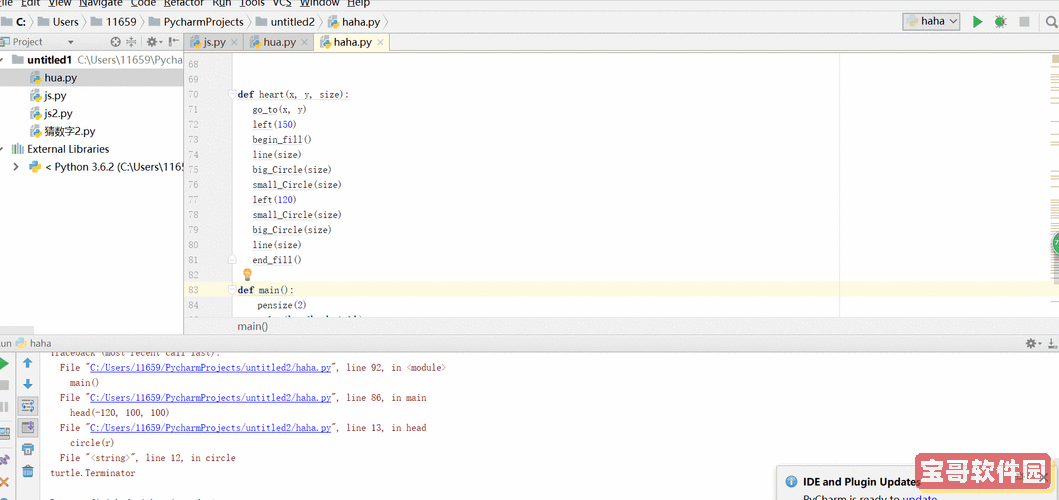Image resolution: width=1059 pixels, height=500 pixels.
Task: Click the fold end marker at line 81
Action: (x=232, y=259)
